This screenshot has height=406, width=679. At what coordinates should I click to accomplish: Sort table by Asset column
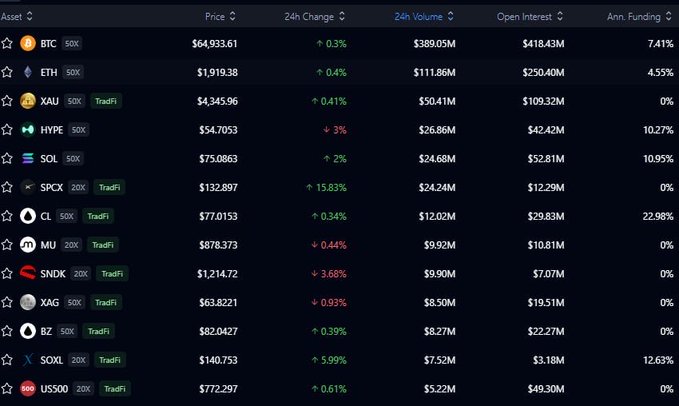(x=16, y=16)
